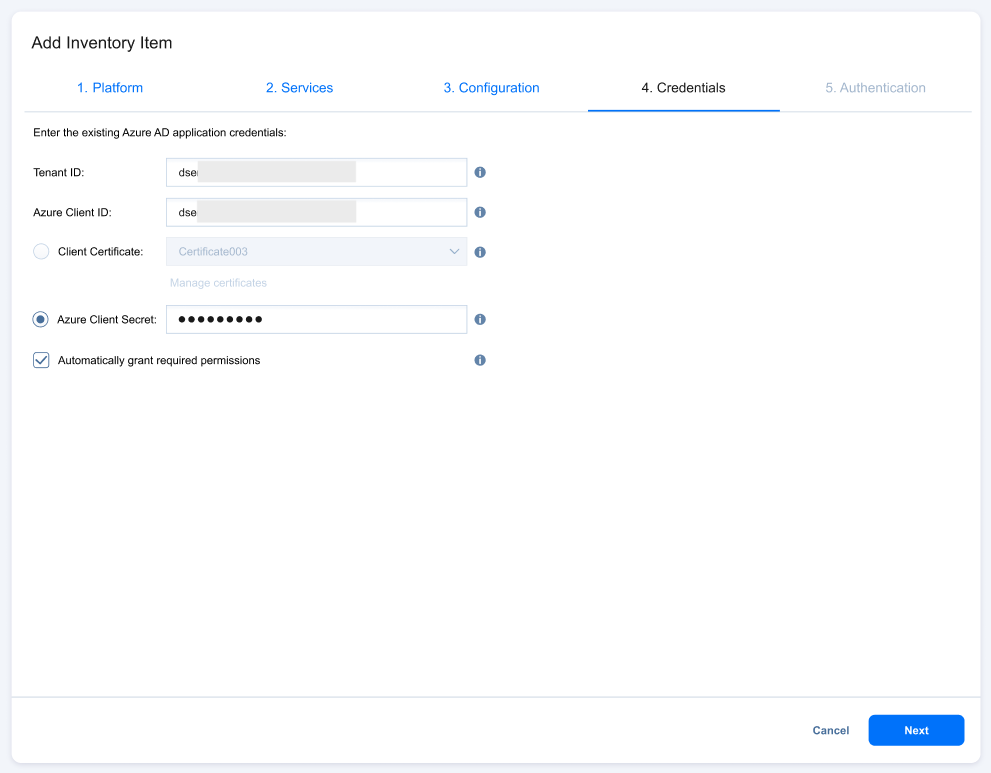Click the info icon beside Client Certificate dropdown
The height and width of the screenshot is (773, 991).
coord(480,252)
